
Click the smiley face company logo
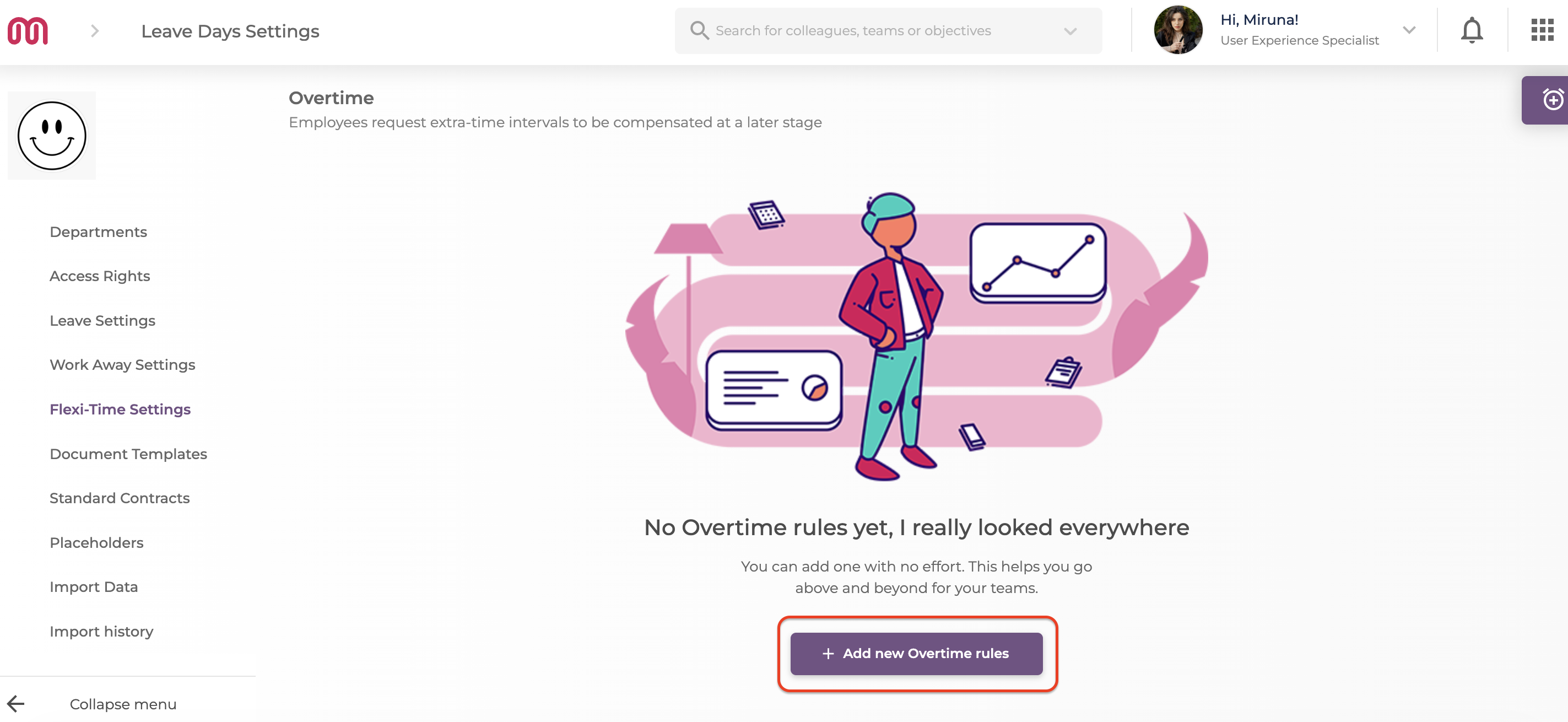(x=52, y=136)
